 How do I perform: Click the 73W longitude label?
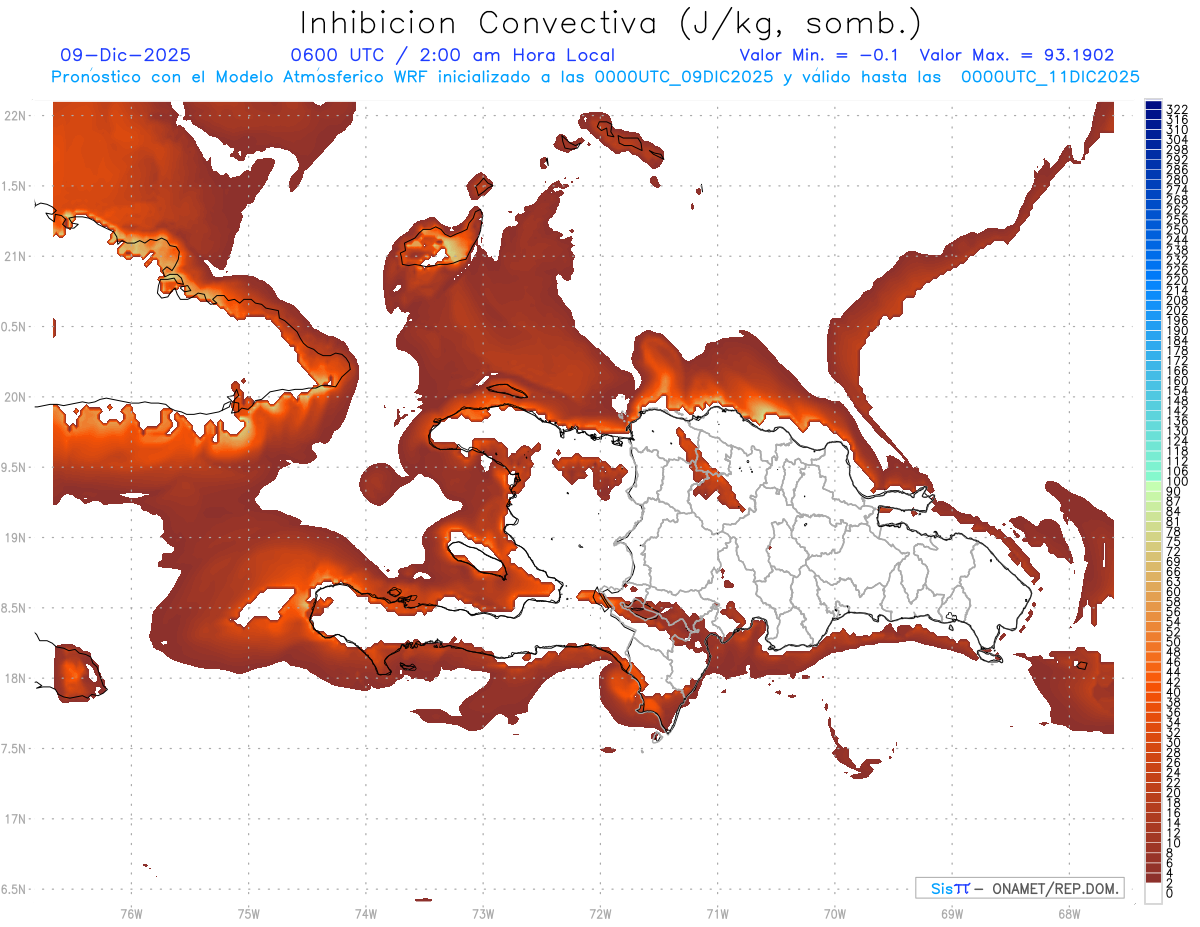point(483,913)
